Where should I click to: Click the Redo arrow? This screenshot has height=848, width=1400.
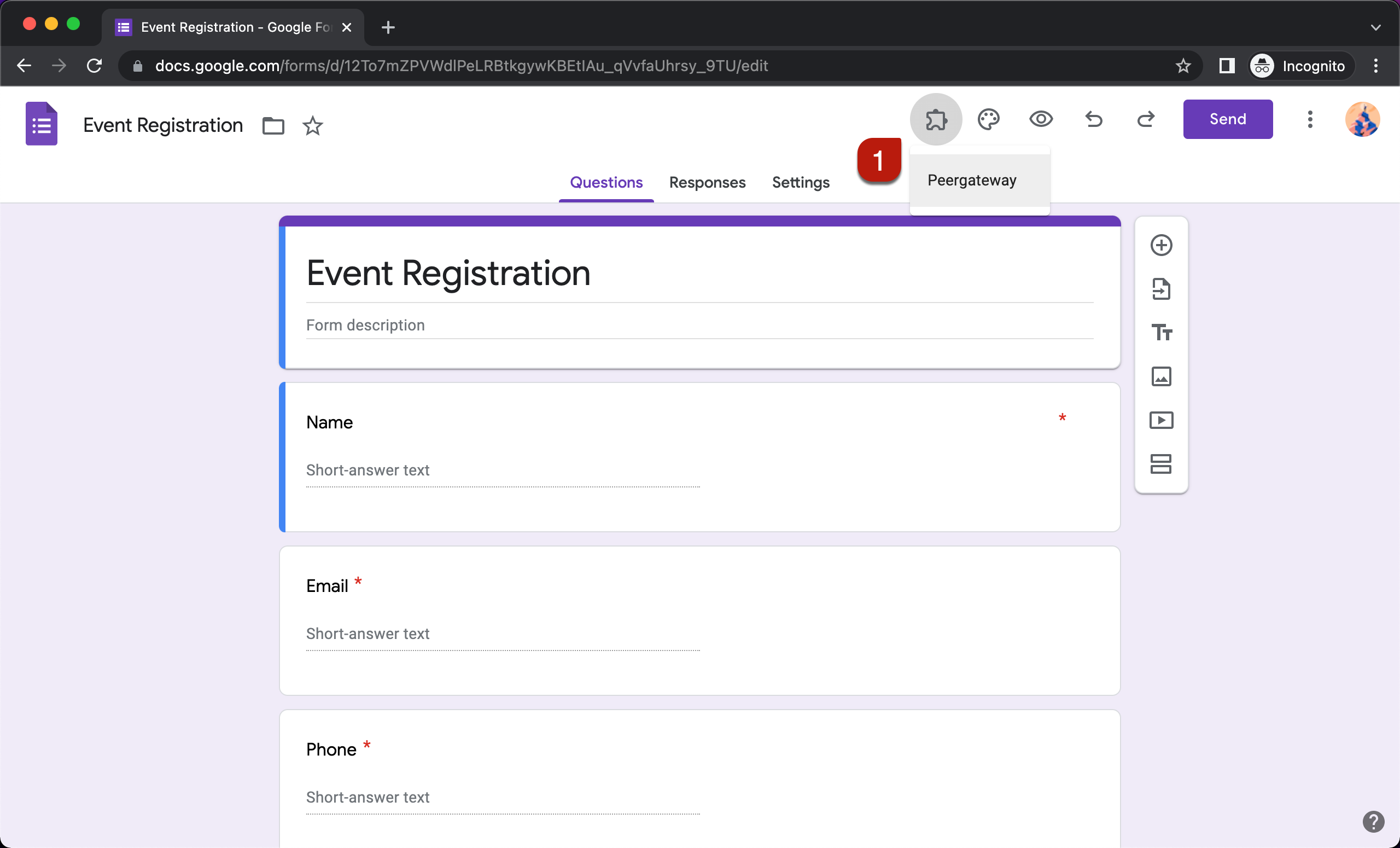[1146, 119]
